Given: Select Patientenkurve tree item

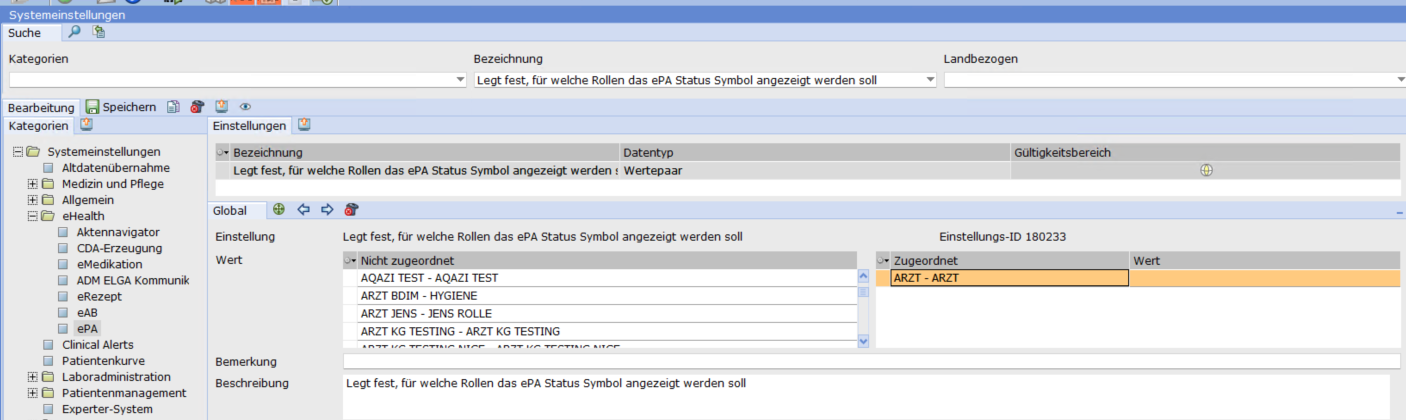Looking at the screenshot, I should (x=103, y=360).
